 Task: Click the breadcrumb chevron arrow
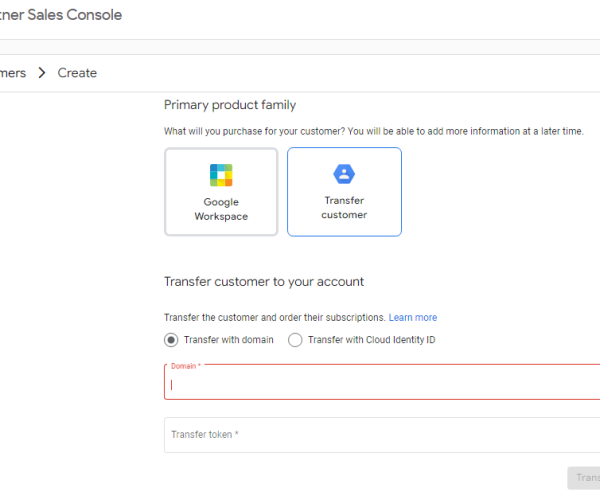[42, 73]
